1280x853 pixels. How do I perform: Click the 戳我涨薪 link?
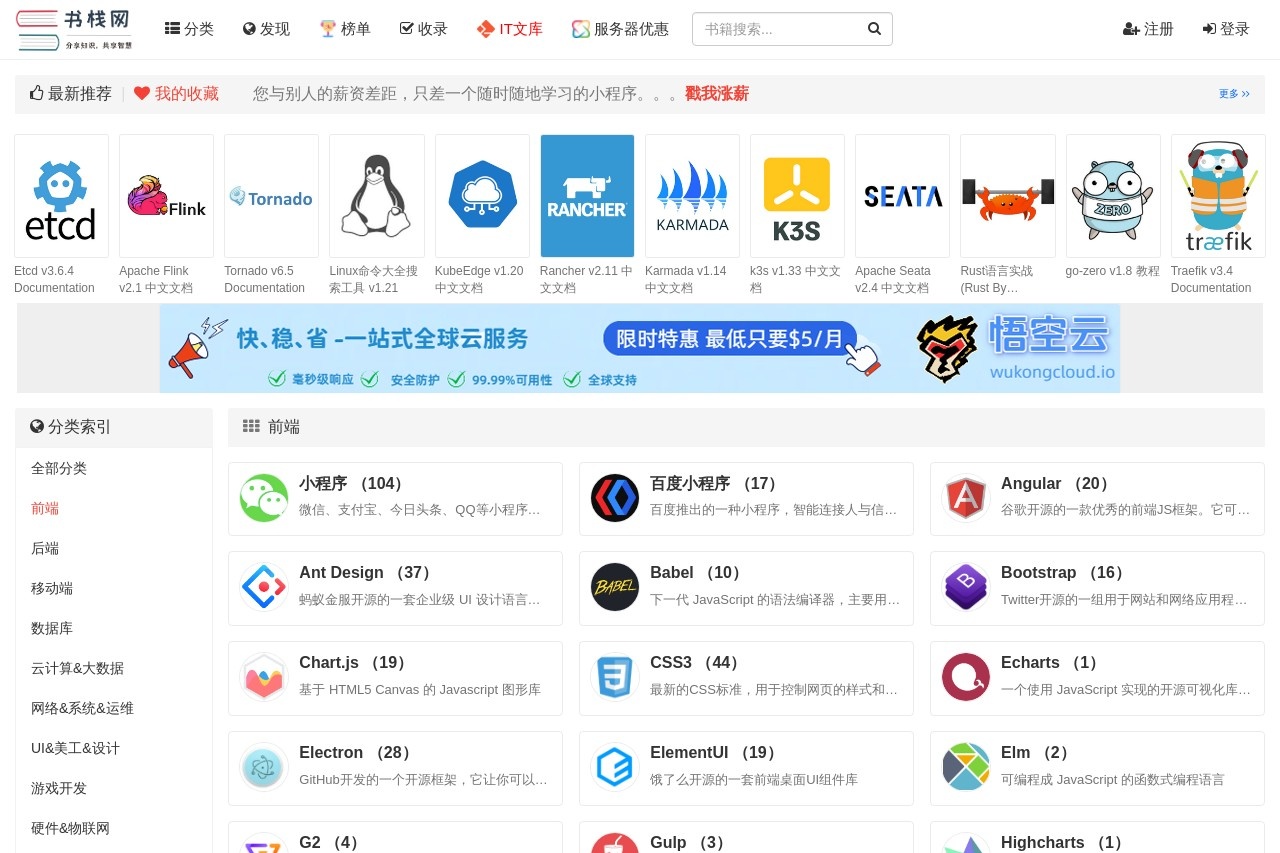point(717,93)
